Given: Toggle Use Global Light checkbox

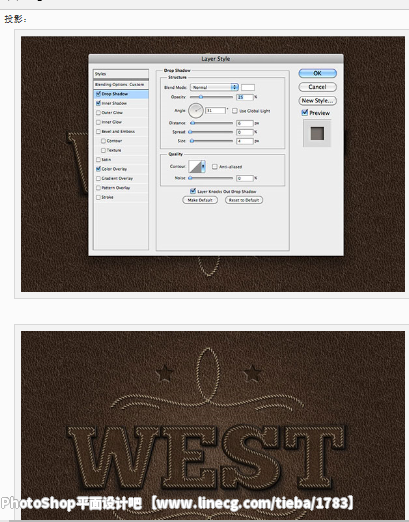Looking at the screenshot, I should (235, 111).
